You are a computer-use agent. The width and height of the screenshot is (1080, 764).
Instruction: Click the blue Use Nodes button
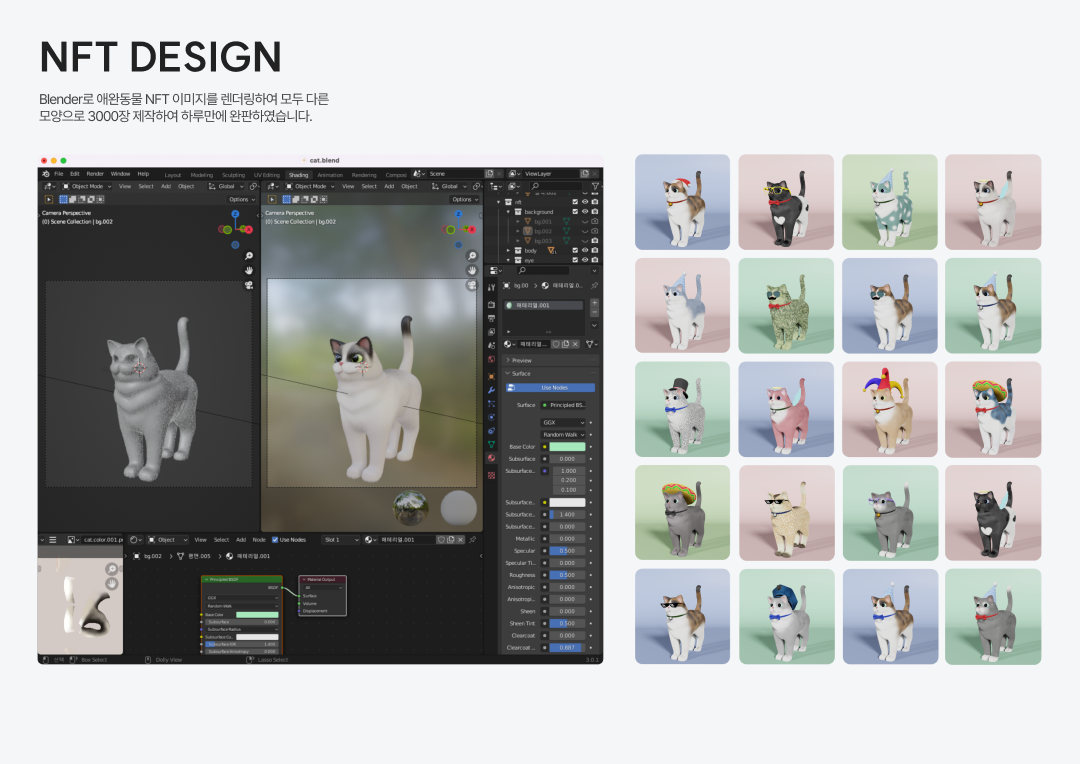point(553,388)
